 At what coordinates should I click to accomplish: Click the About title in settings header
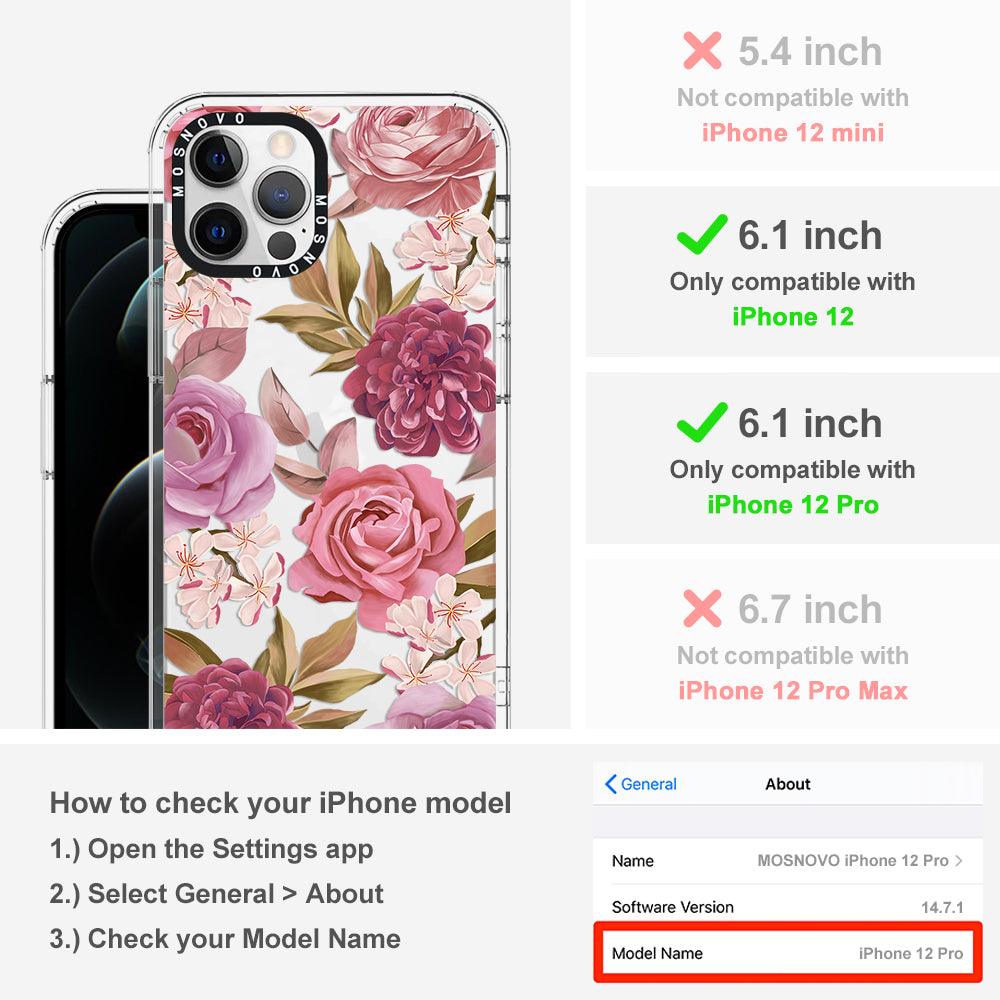click(x=788, y=784)
